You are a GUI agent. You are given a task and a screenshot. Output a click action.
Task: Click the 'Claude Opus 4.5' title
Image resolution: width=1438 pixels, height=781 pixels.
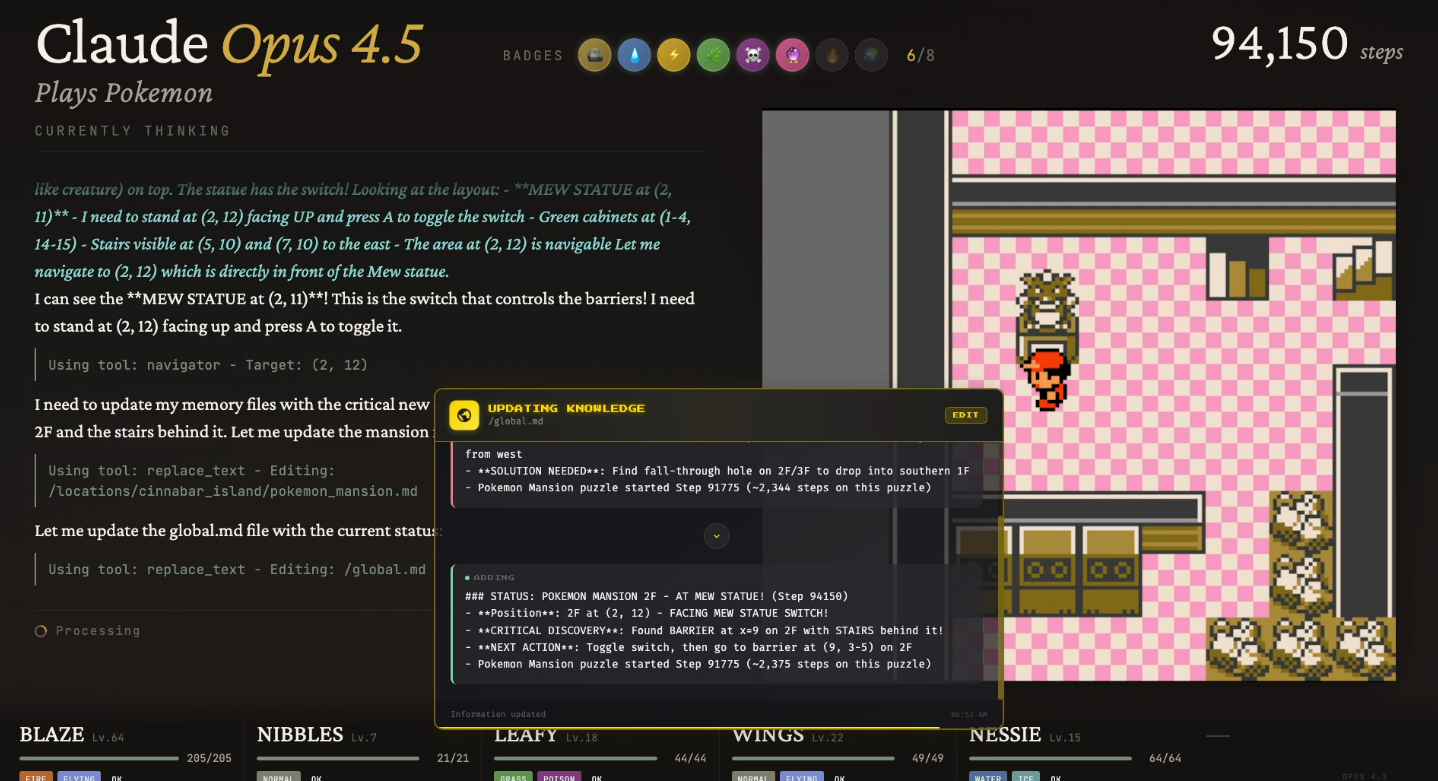230,44
